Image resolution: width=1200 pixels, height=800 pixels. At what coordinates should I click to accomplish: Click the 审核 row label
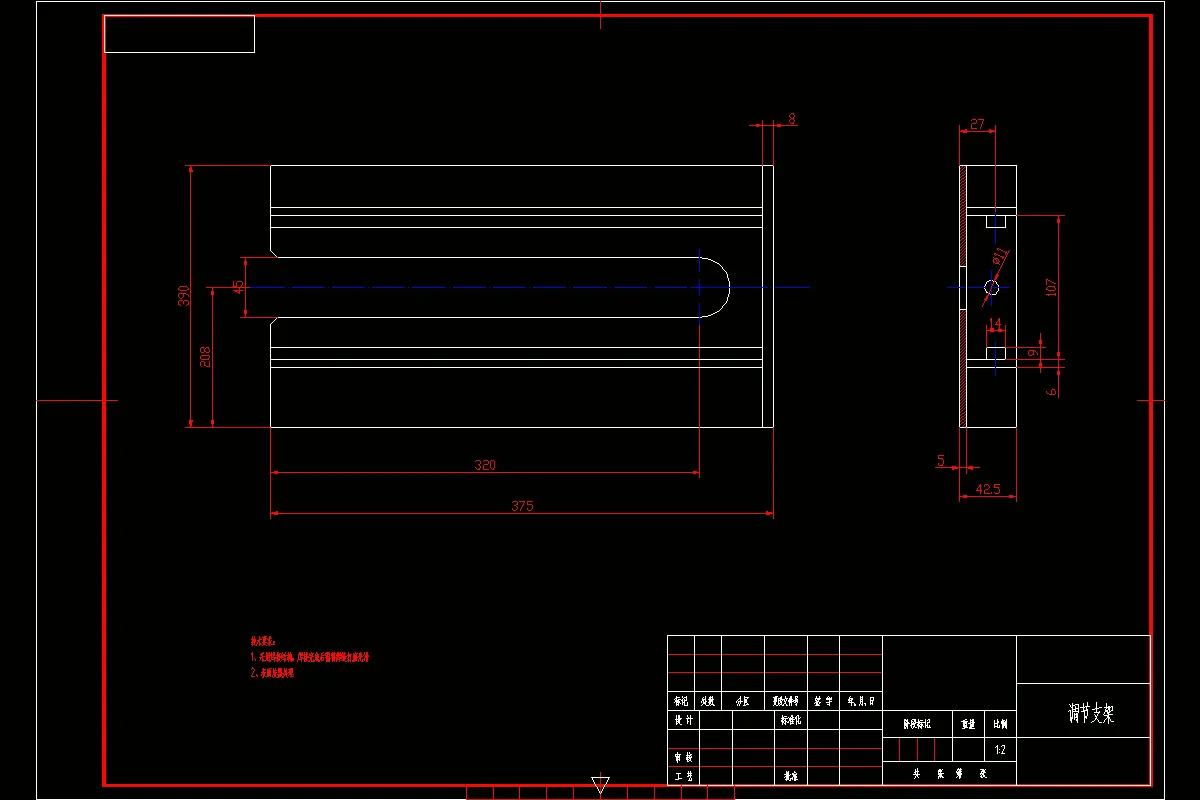tap(682, 759)
